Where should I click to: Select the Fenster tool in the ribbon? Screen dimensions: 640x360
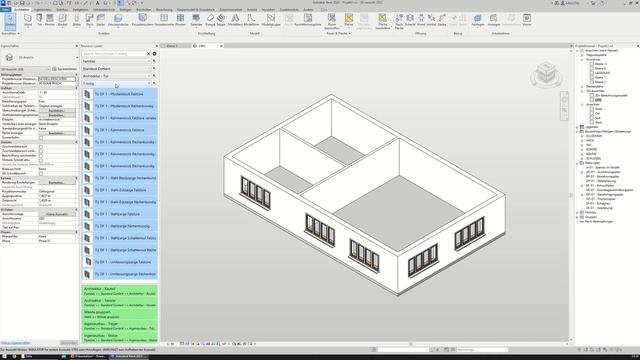pos(50,20)
